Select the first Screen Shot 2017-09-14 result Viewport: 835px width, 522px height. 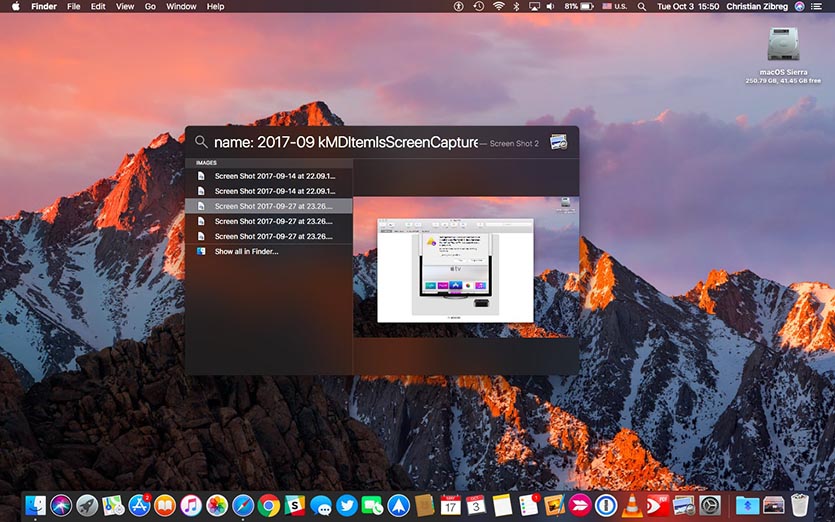point(274,175)
